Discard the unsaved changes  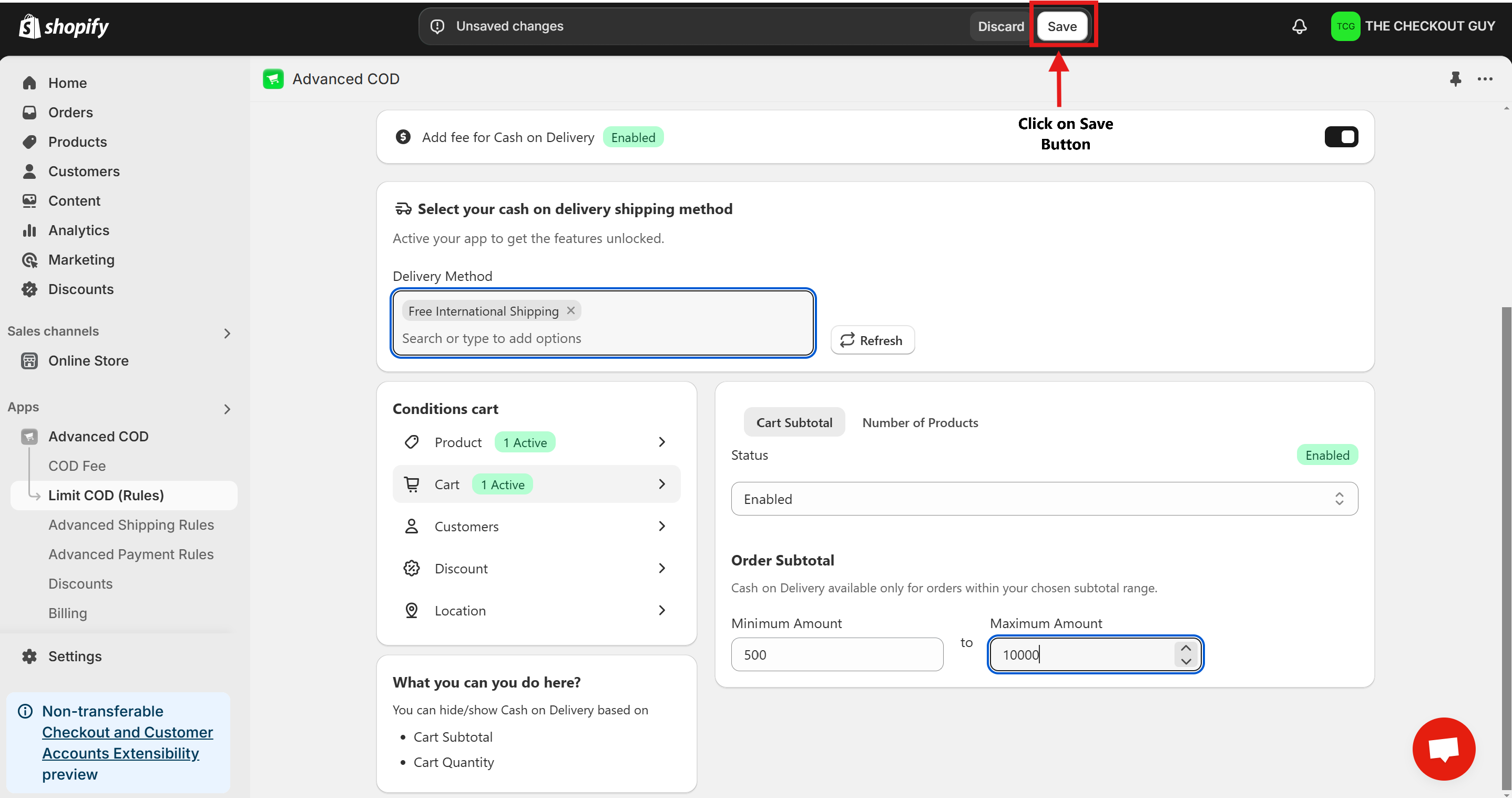[1000, 26]
